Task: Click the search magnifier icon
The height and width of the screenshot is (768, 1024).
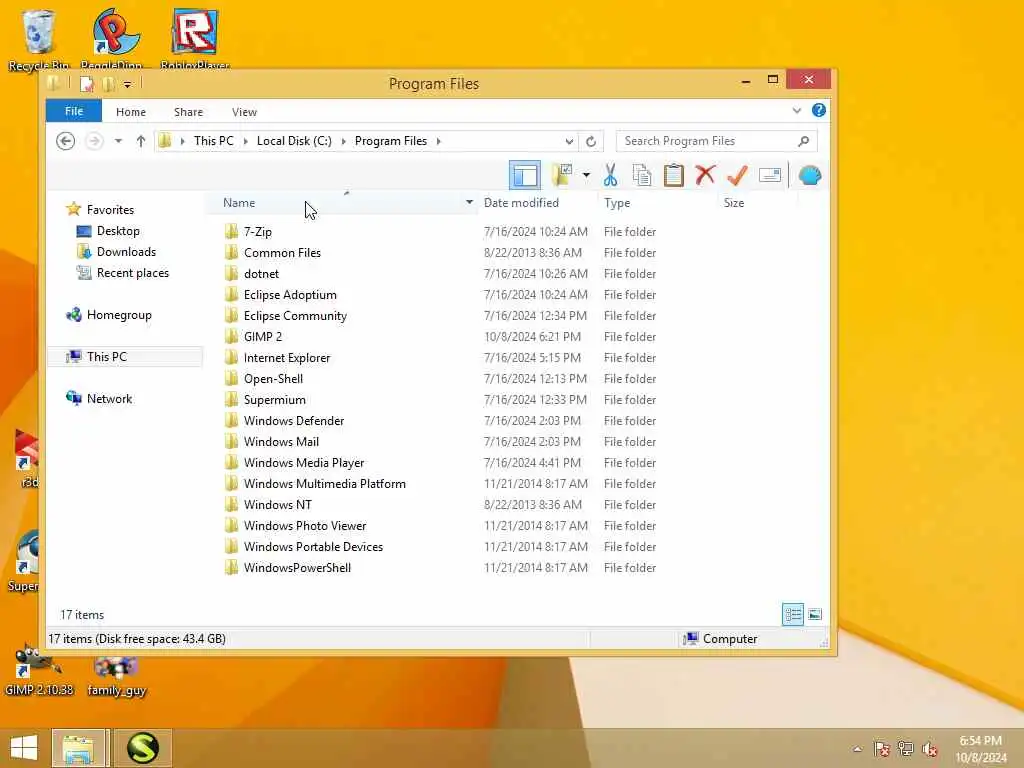Action: (804, 141)
